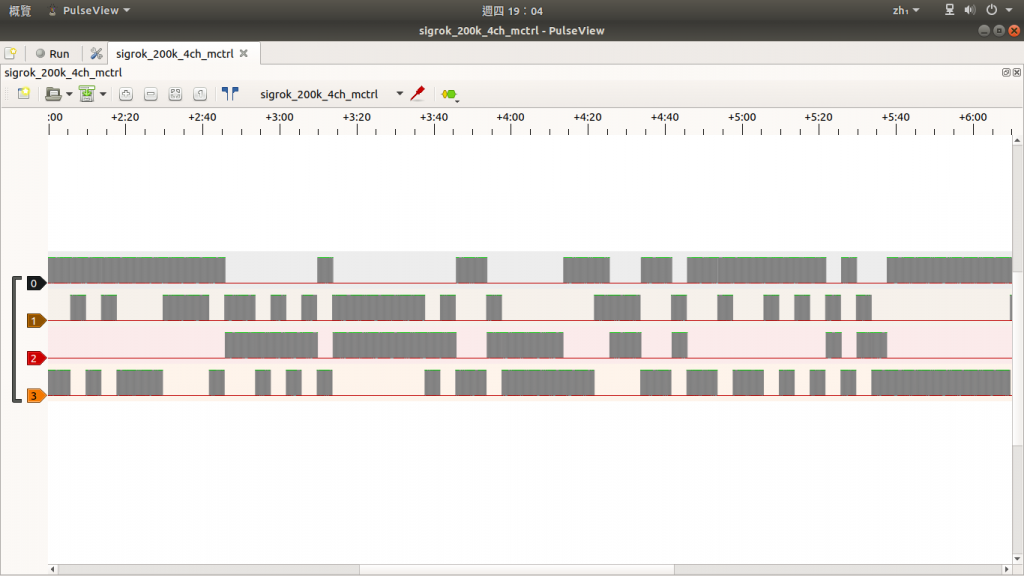Click the network status icon

950,10
